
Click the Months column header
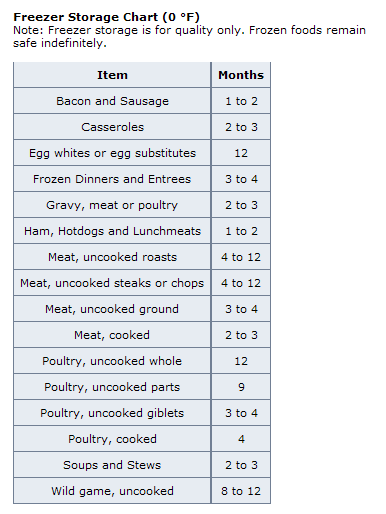click(241, 75)
